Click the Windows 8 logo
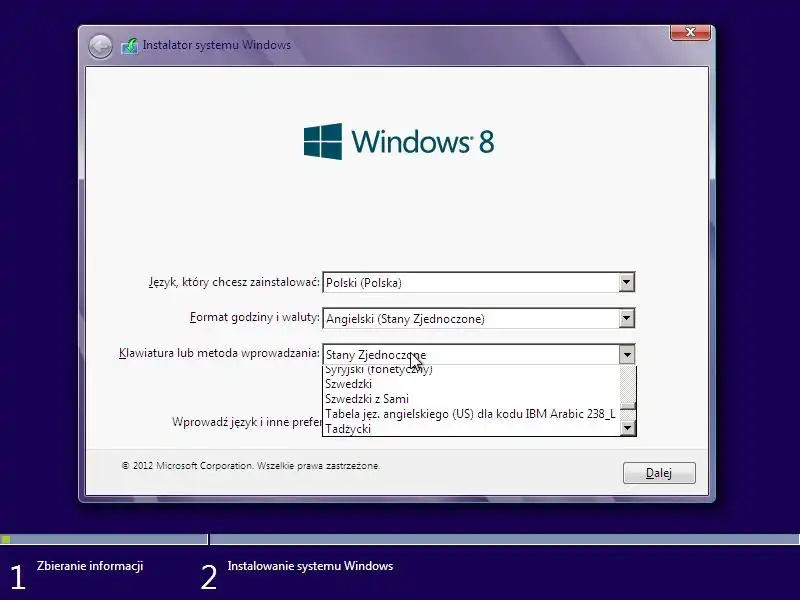 (x=399, y=141)
